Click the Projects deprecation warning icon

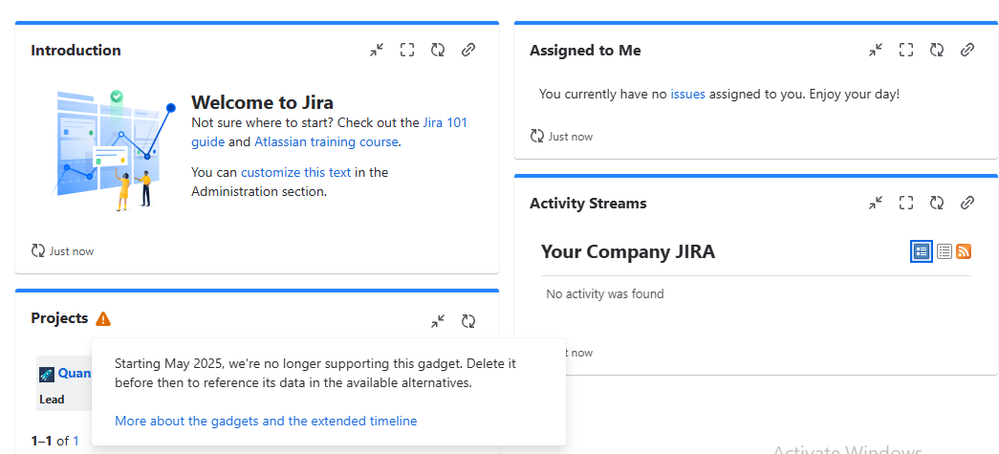[x=103, y=318]
